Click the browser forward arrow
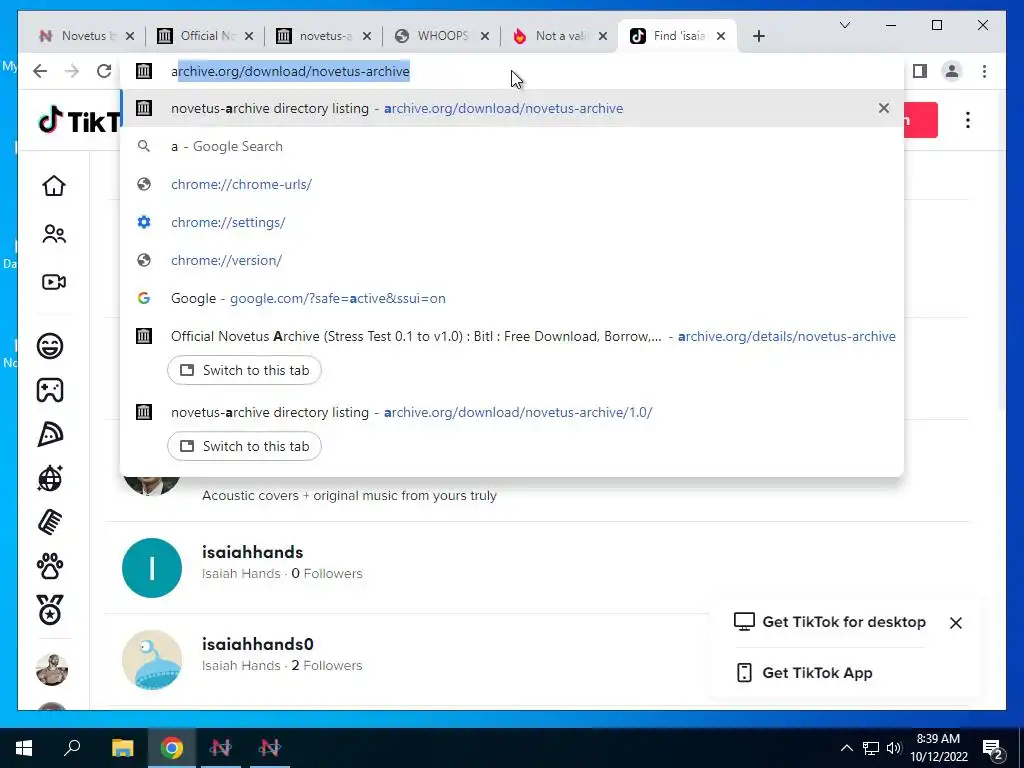 click(x=72, y=71)
